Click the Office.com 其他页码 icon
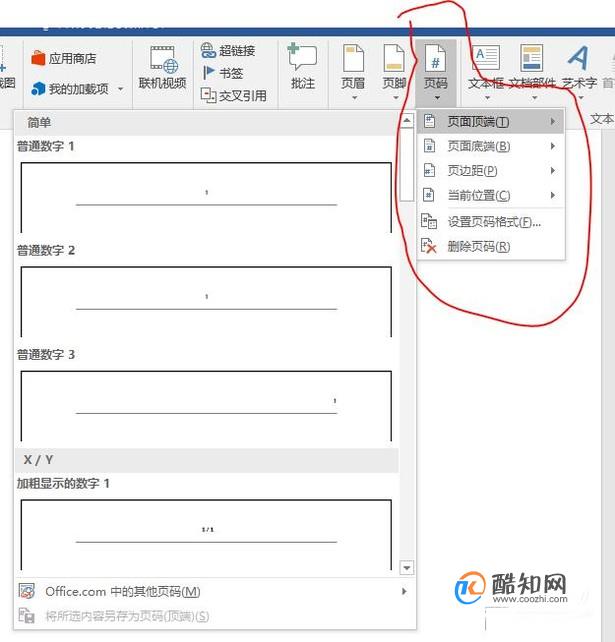The width and height of the screenshot is (615, 642). (27, 591)
